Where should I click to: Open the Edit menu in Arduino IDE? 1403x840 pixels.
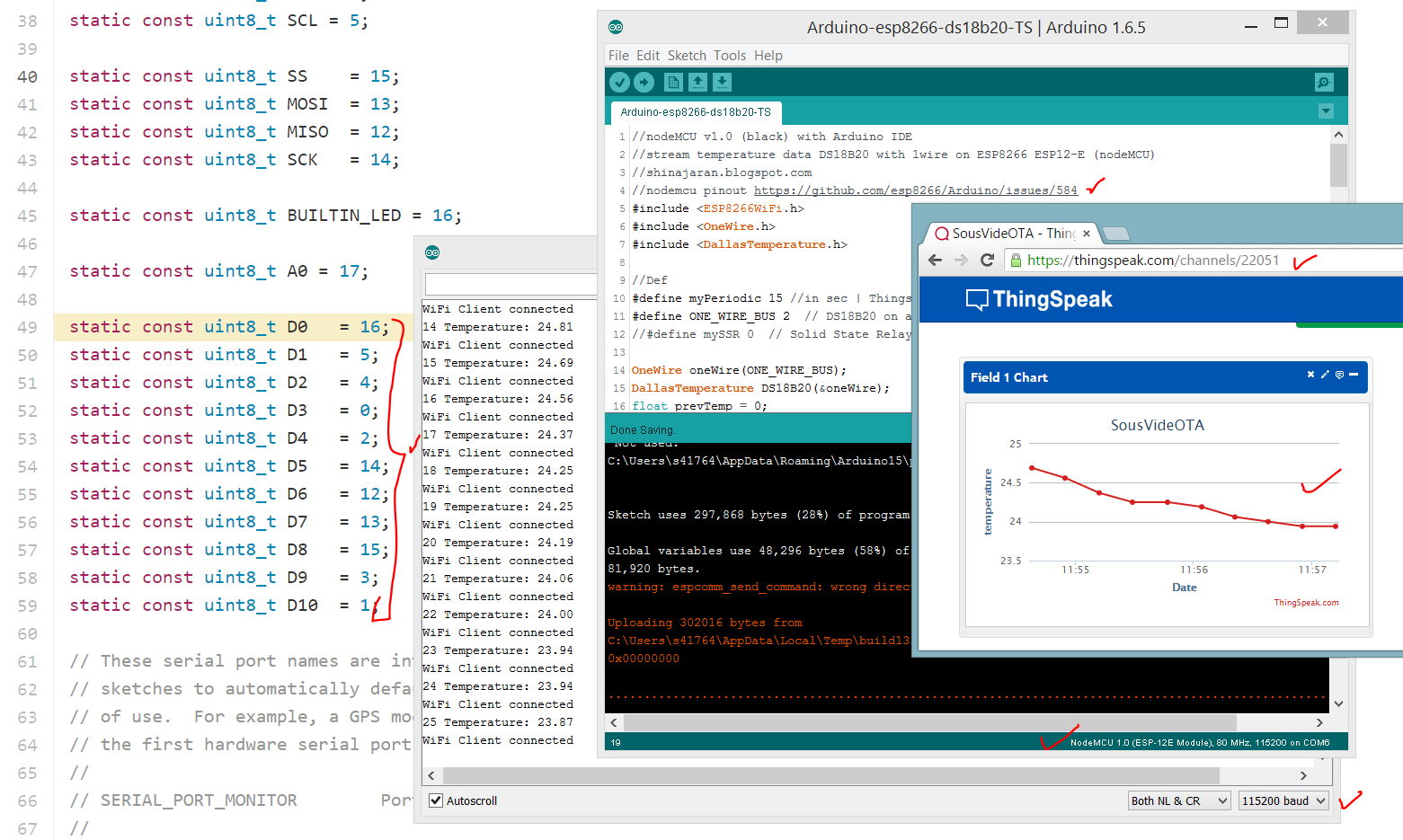647,56
